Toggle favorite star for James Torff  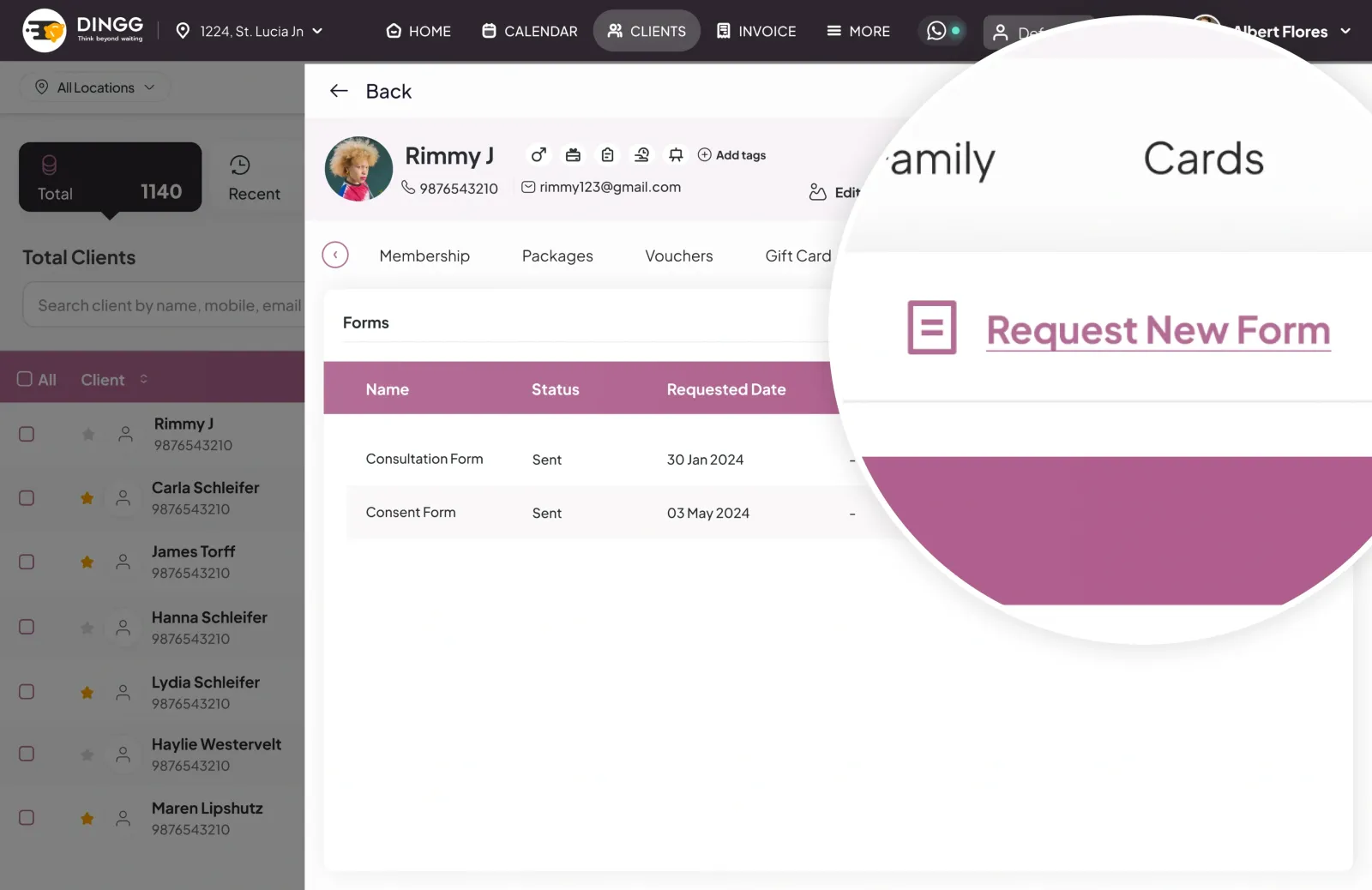tap(87, 562)
